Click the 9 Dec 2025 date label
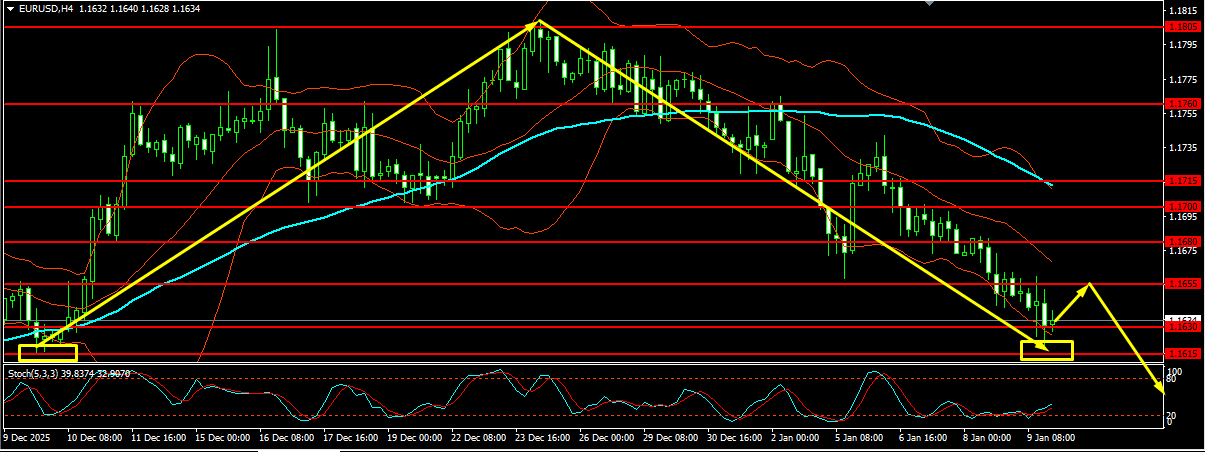 point(27,438)
